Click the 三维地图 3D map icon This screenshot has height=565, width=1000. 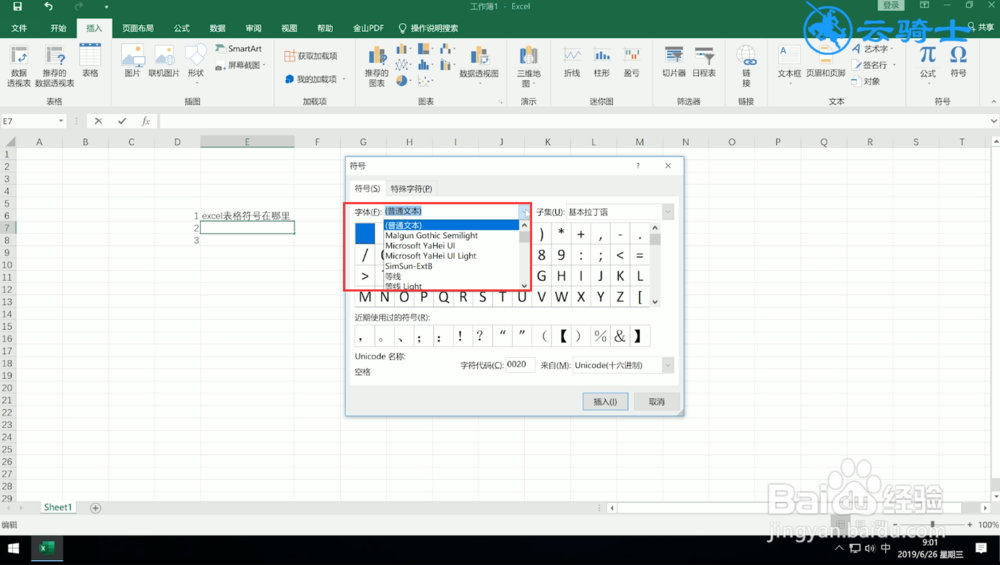point(528,66)
